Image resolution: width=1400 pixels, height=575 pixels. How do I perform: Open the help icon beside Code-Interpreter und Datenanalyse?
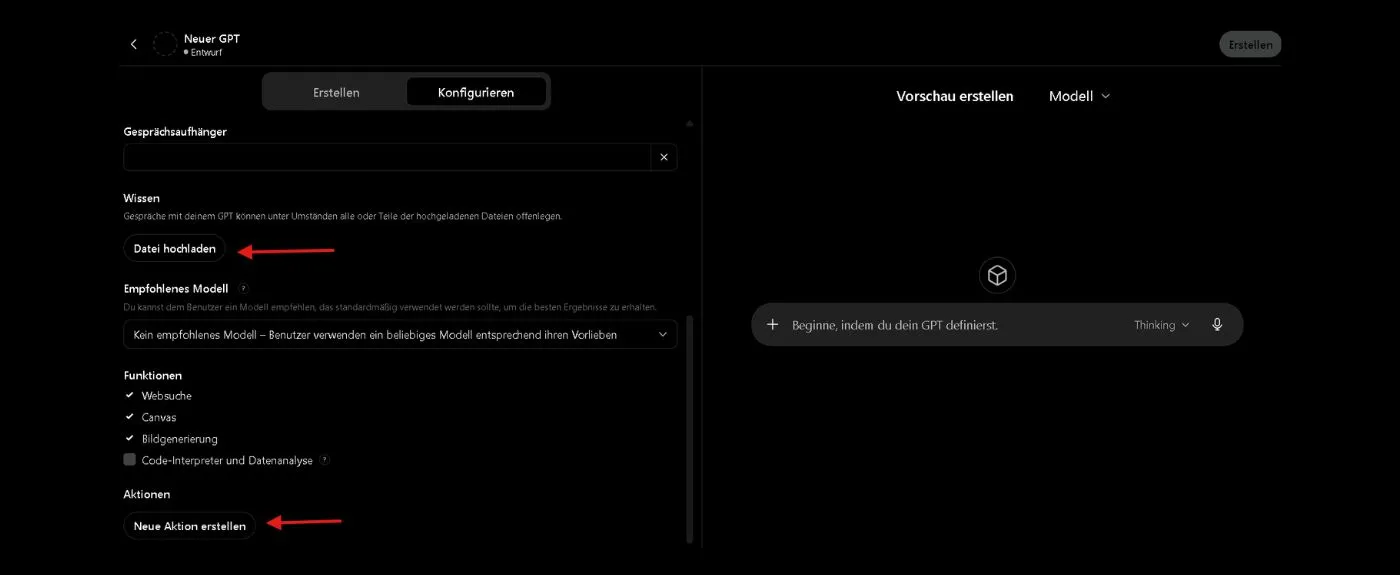pos(324,461)
